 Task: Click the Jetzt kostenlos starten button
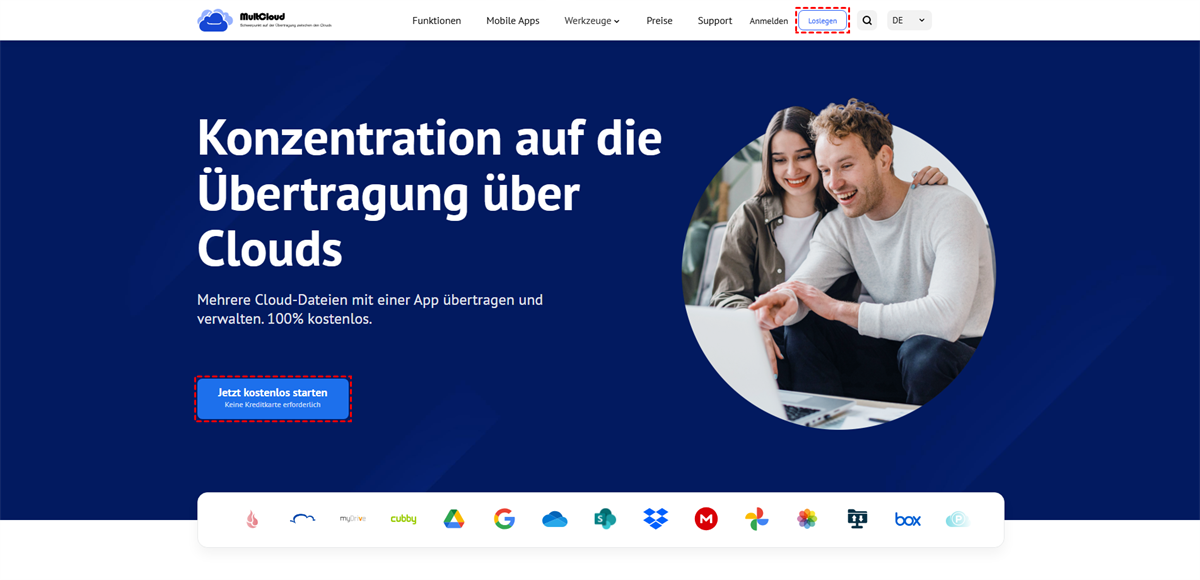pos(273,398)
